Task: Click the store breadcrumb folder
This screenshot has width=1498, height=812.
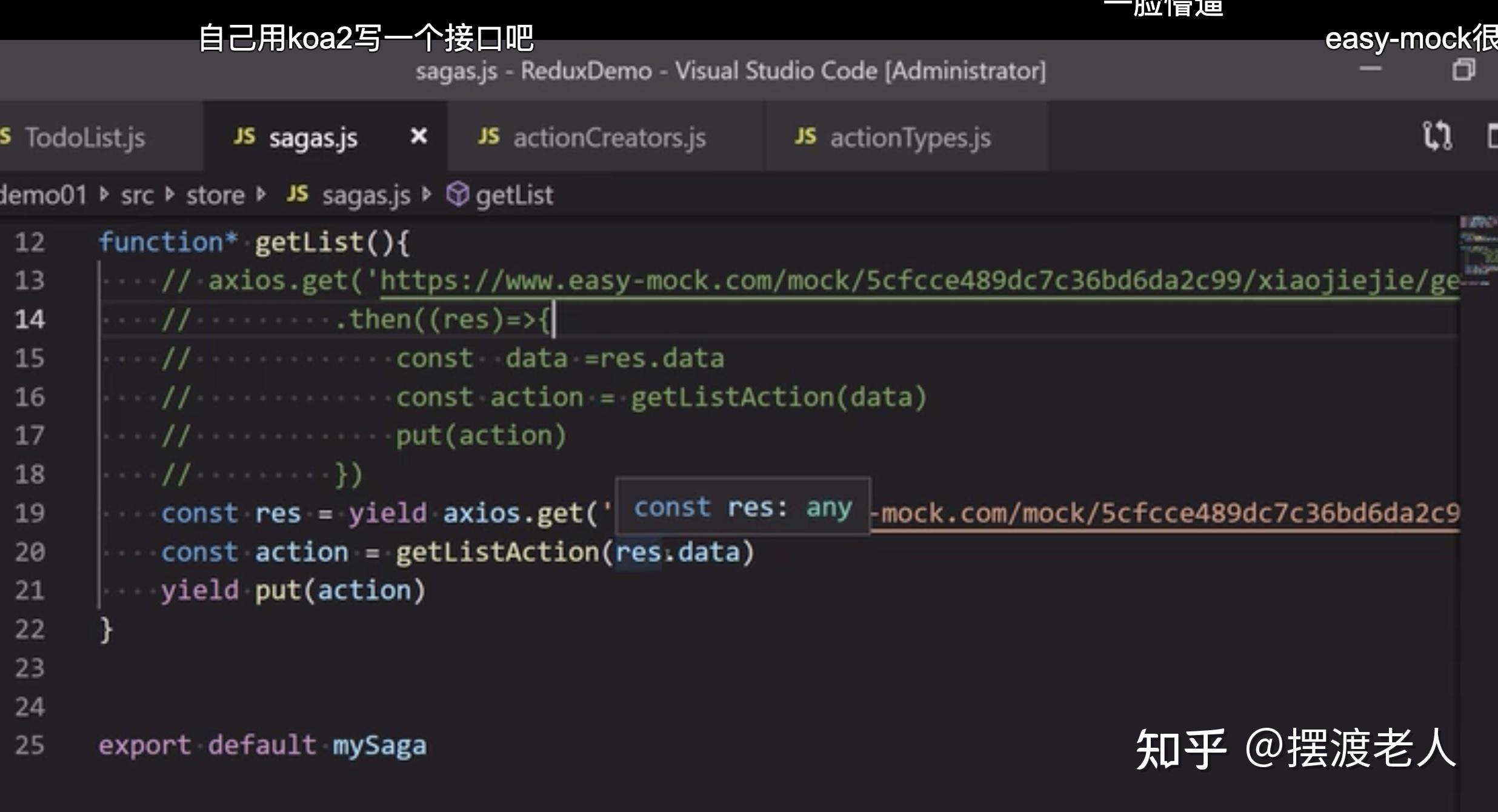Action: (215, 196)
